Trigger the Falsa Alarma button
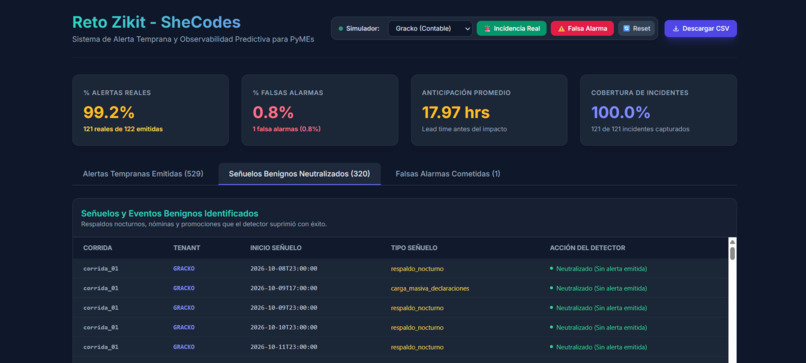Image resolution: width=806 pixels, height=363 pixels. pos(582,29)
